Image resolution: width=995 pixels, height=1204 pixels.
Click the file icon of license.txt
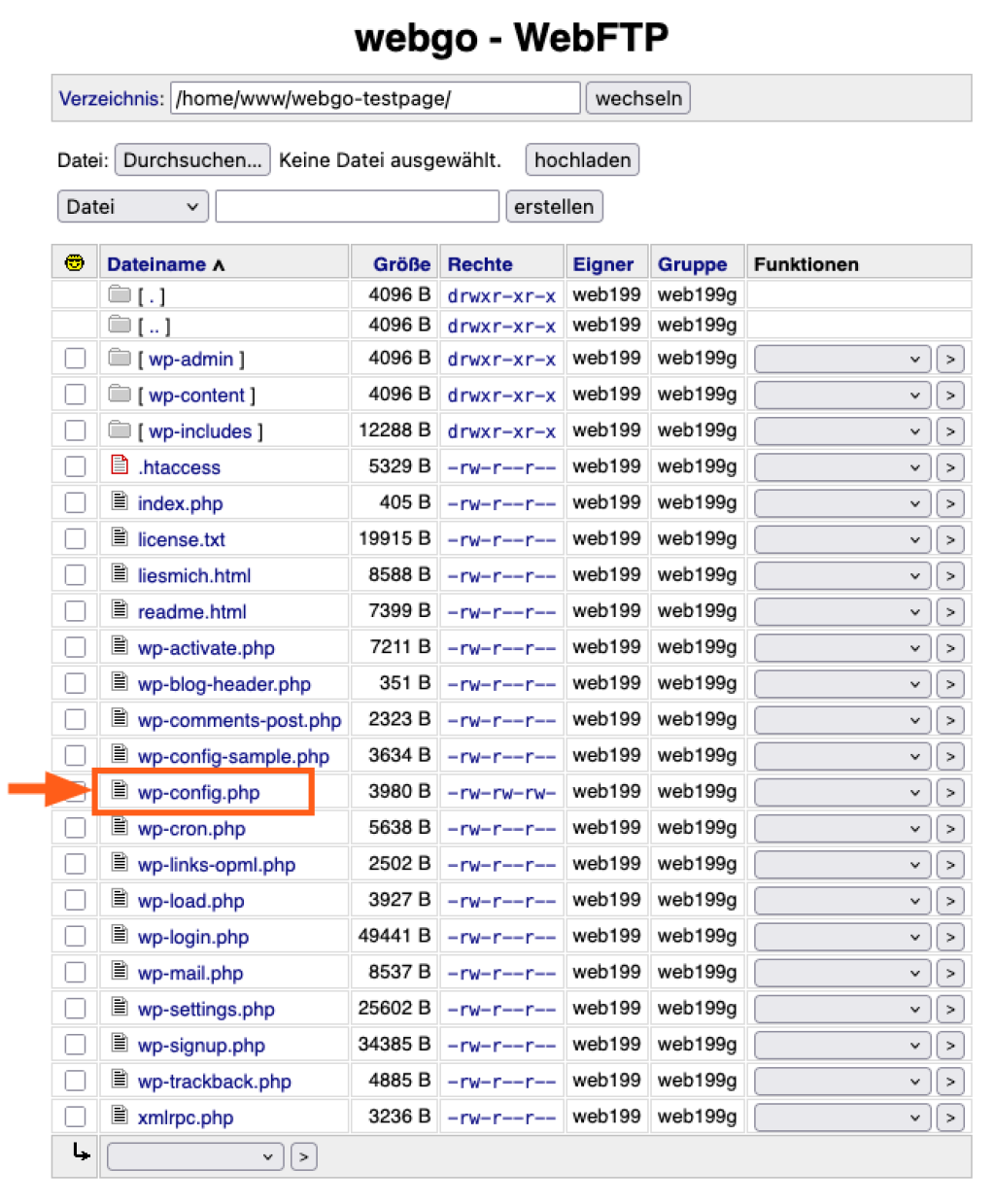click(x=120, y=536)
